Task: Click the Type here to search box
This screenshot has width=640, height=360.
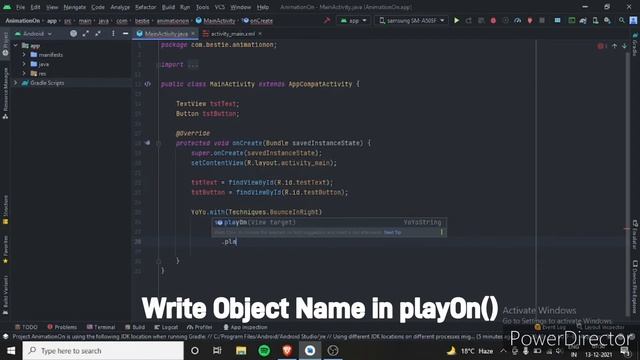Action: point(103,351)
